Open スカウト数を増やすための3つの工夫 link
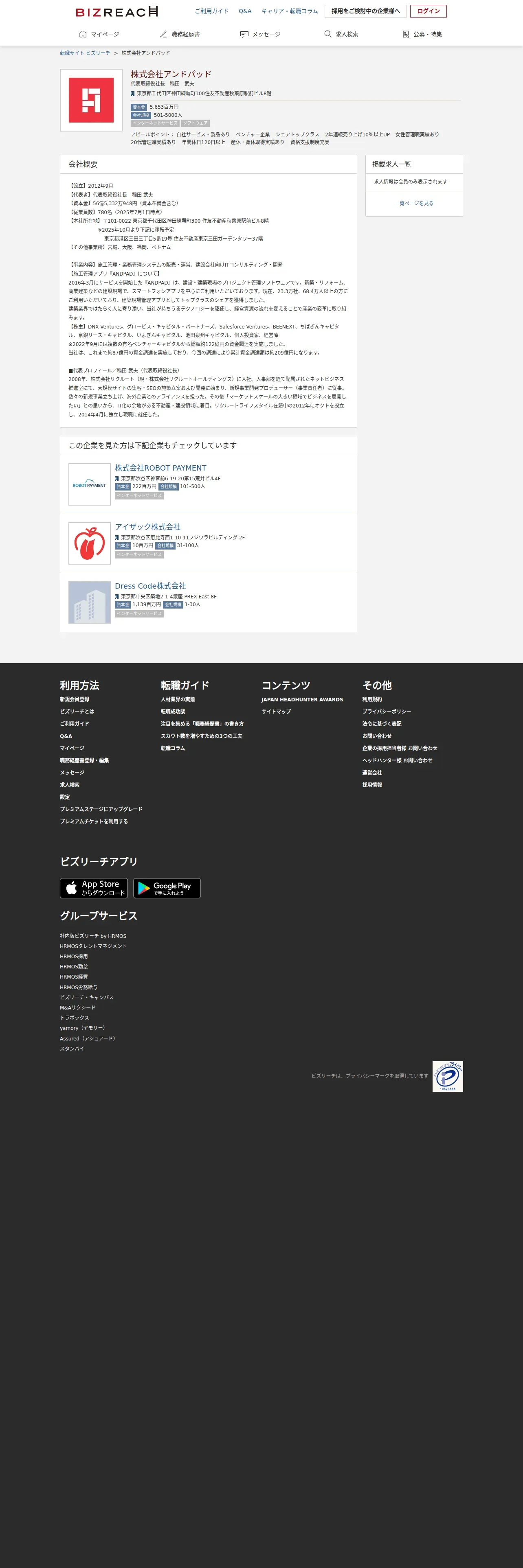 click(x=202, y=736)
